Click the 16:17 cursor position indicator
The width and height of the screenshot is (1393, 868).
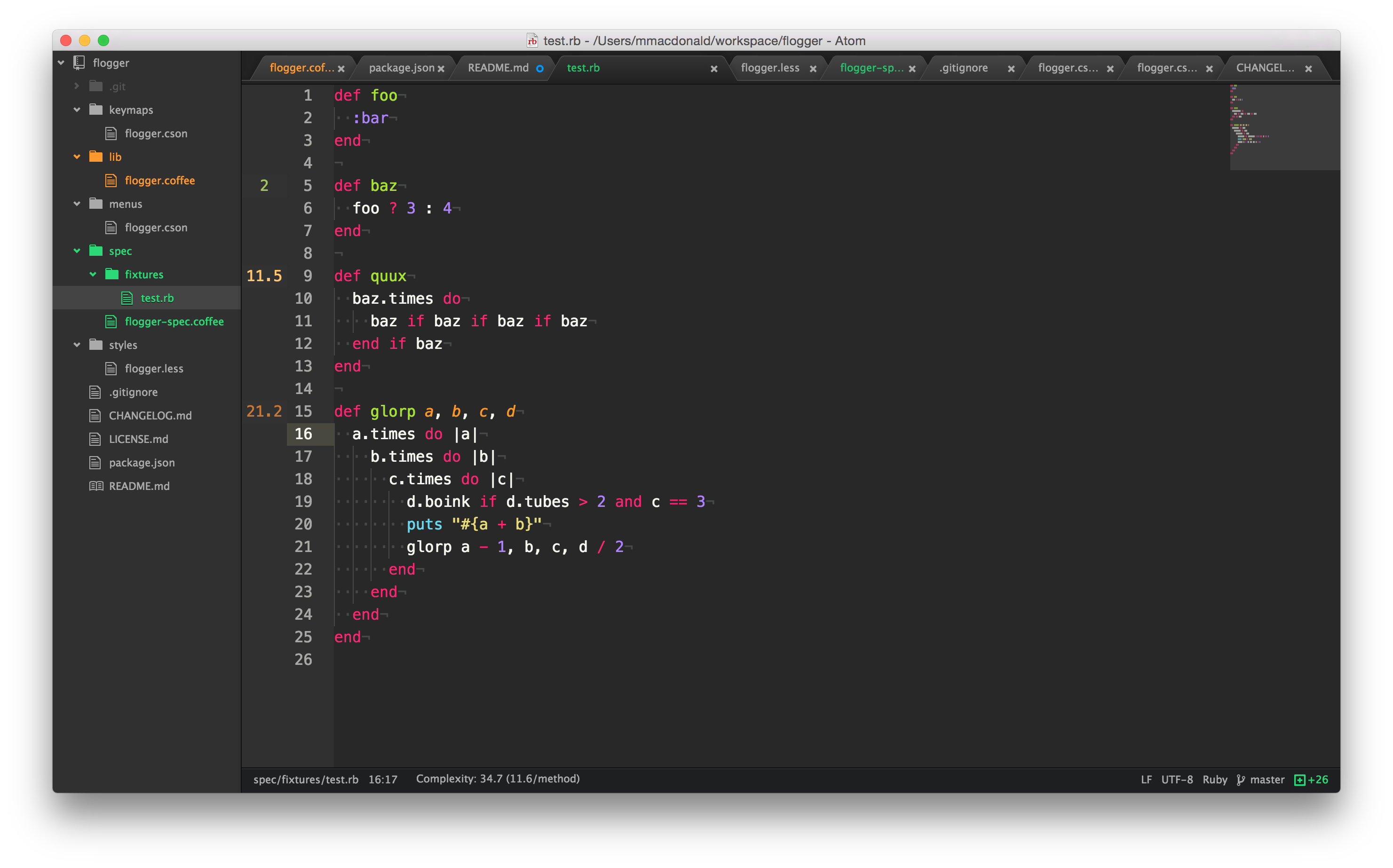coord(382,780)
